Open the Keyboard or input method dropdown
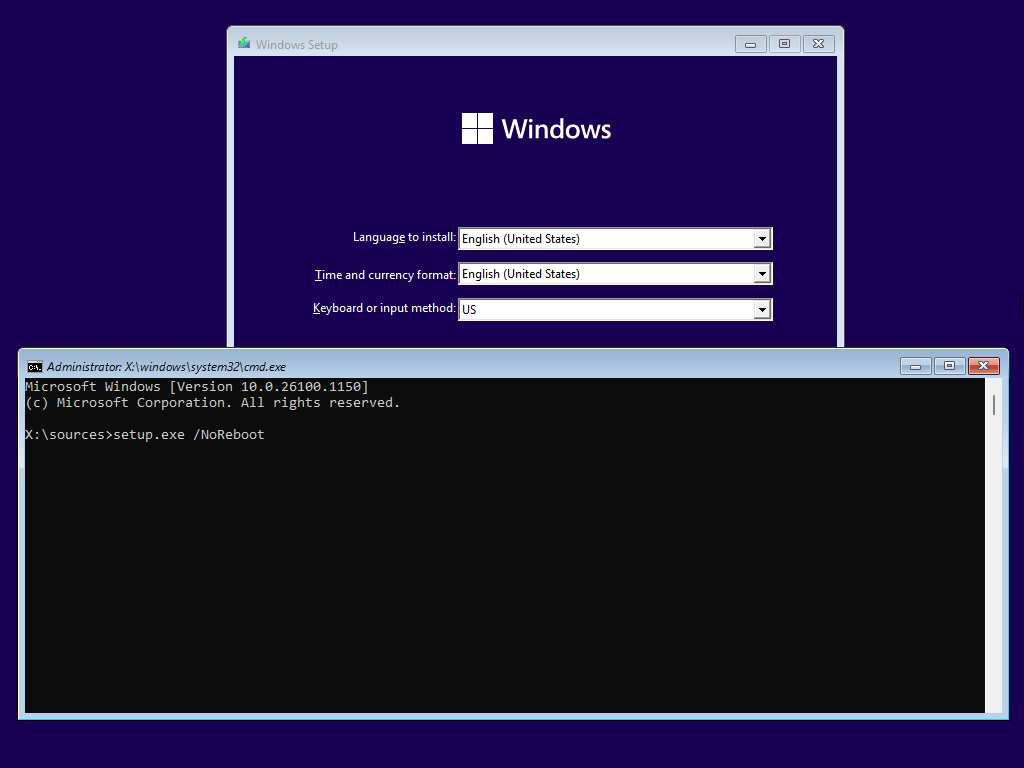 click(x=763, y=308)
